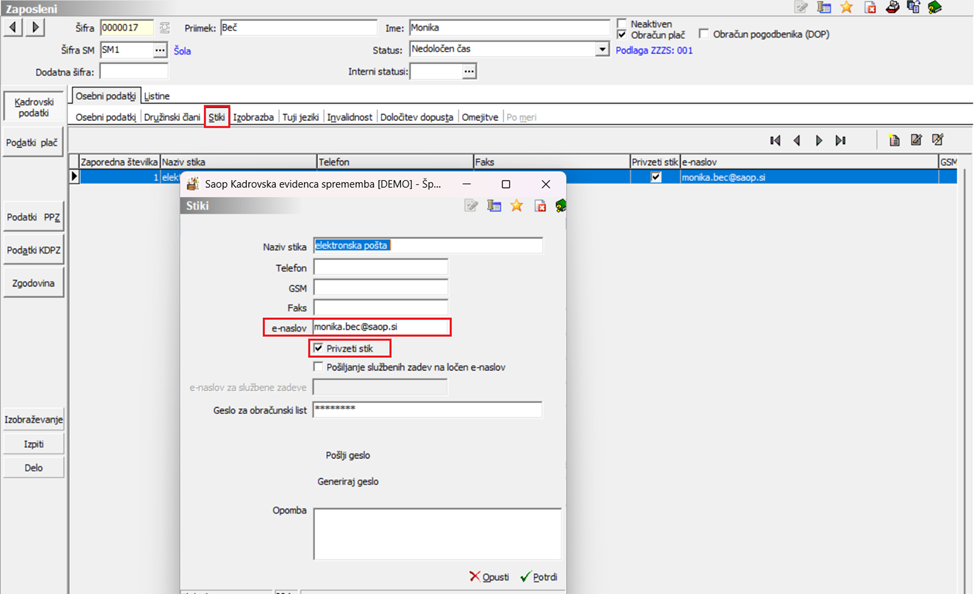Click Izpiti side button
974x594 pixels.
click(34, 444)
